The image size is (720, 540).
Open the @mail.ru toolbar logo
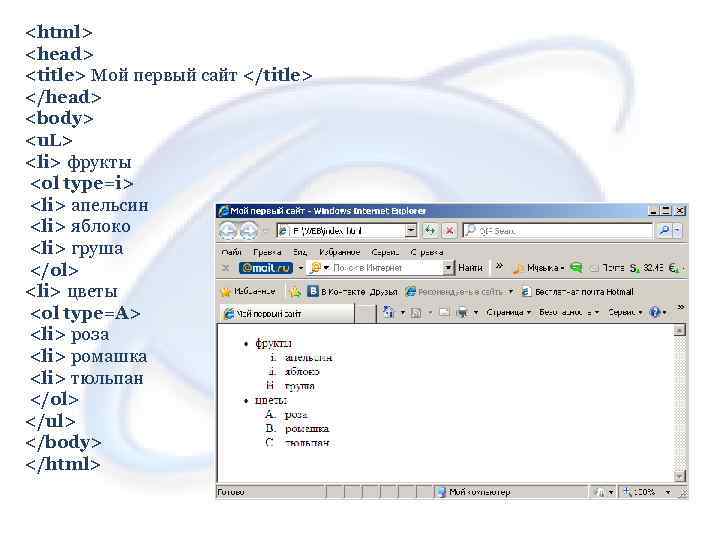(x=265, y=268)
